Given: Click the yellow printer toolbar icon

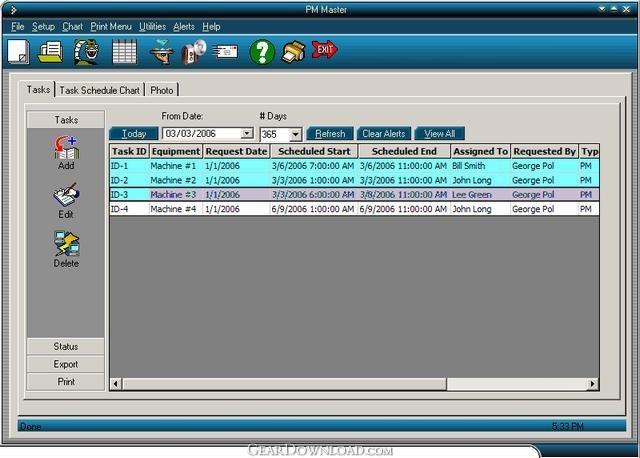Looking at the screenshot, I should click(293, 52).
